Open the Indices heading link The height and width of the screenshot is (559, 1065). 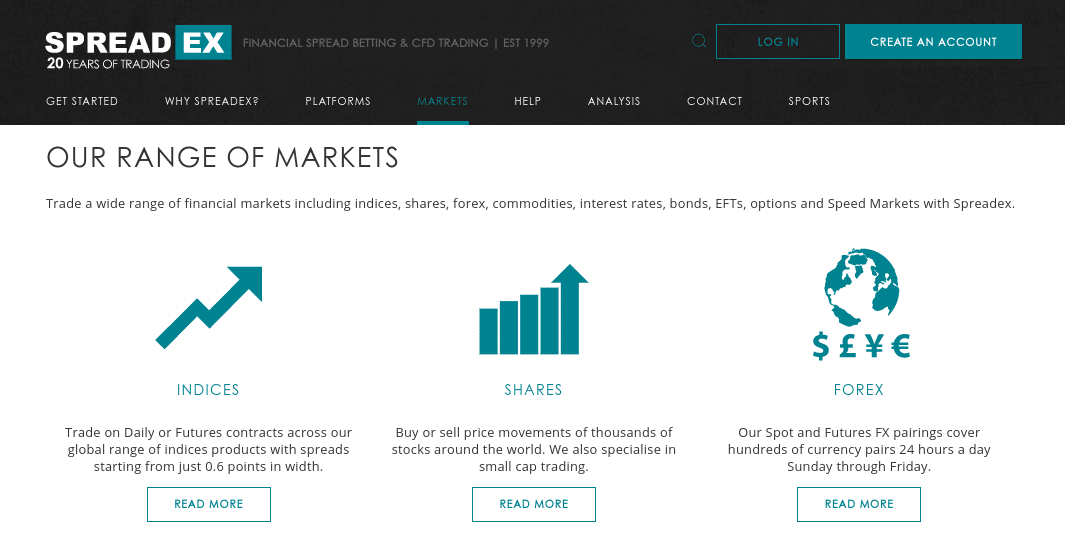click(x=208, y=390)
